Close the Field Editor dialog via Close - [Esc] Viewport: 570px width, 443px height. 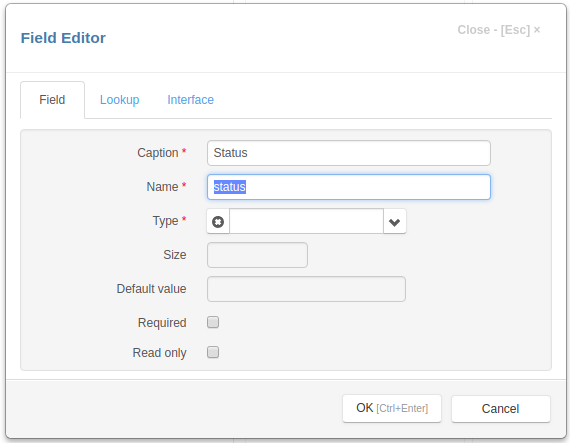(x=499, y=30)
